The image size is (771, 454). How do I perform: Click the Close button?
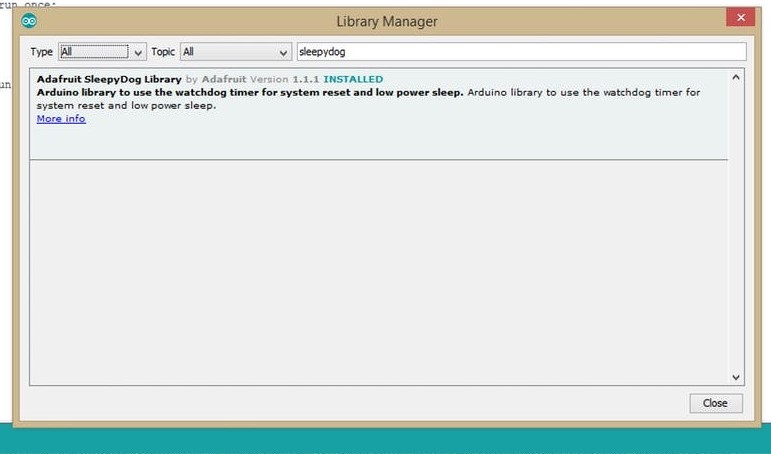[x=715, y=403]
